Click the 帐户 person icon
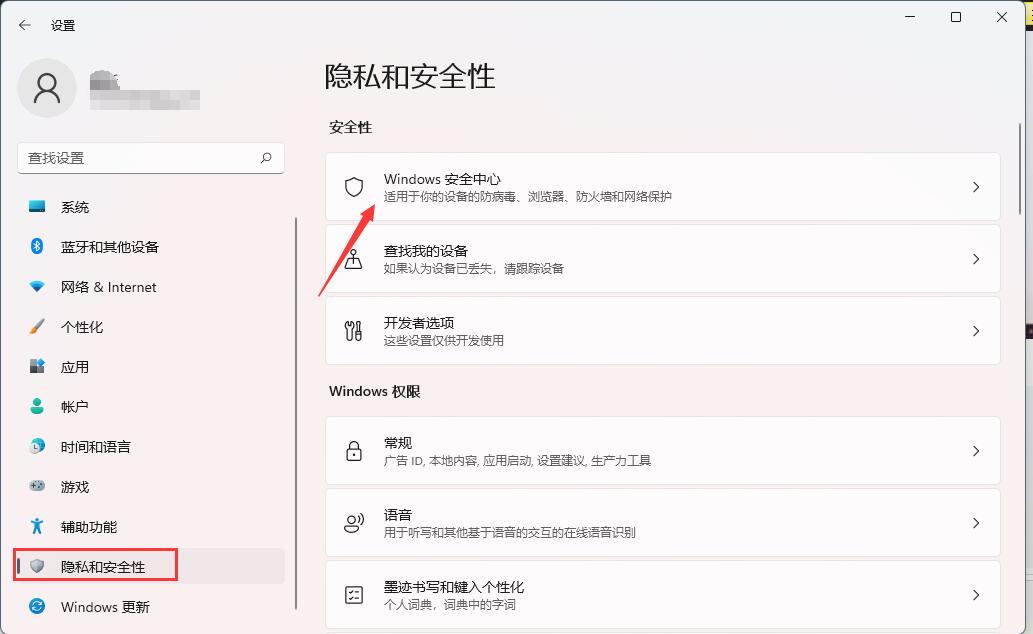 tap(37, 407)
